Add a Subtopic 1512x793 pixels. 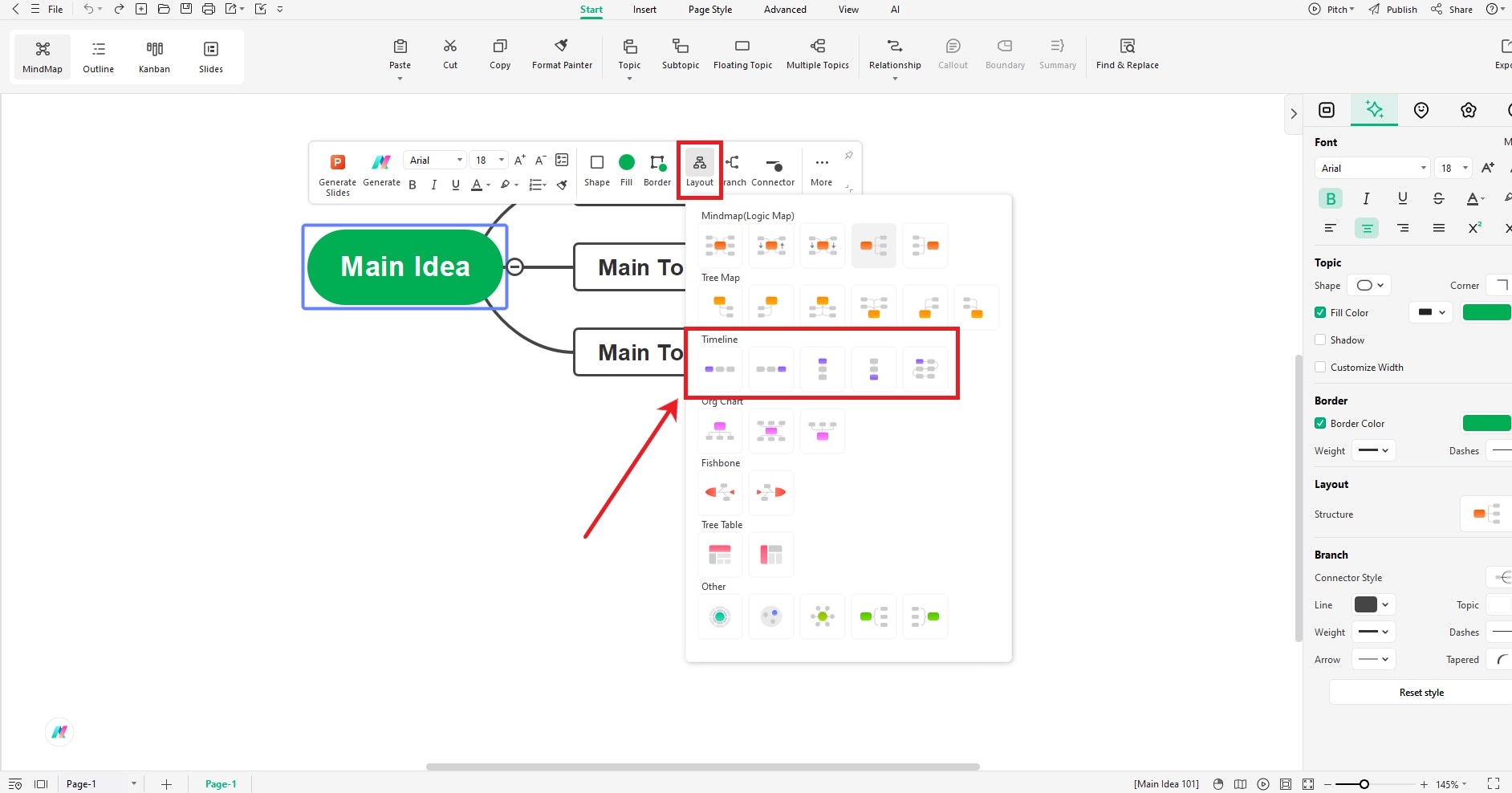pos(681,54)
